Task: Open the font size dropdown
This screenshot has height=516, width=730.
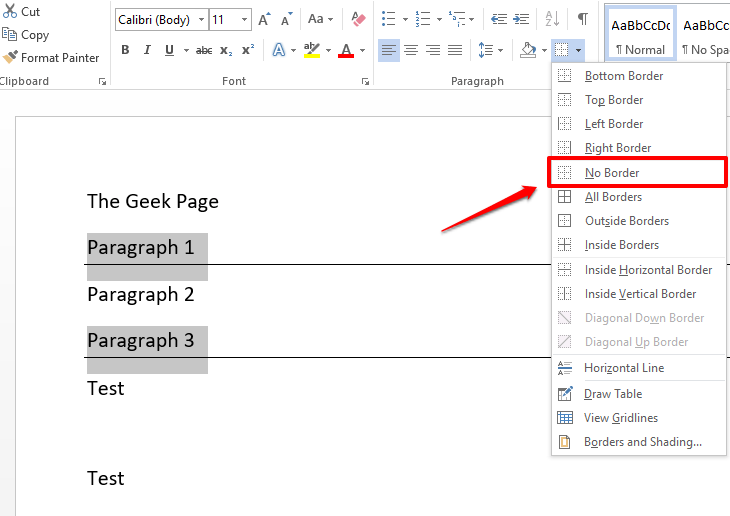Action: coord(245,19)
